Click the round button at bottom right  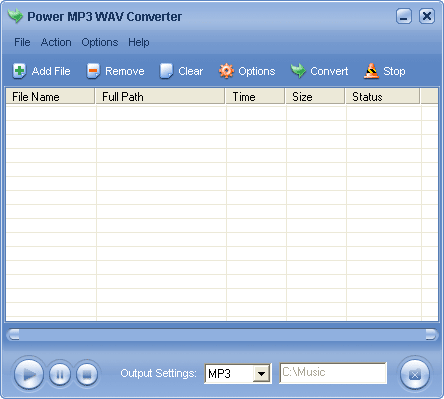(x=415, y=375)
